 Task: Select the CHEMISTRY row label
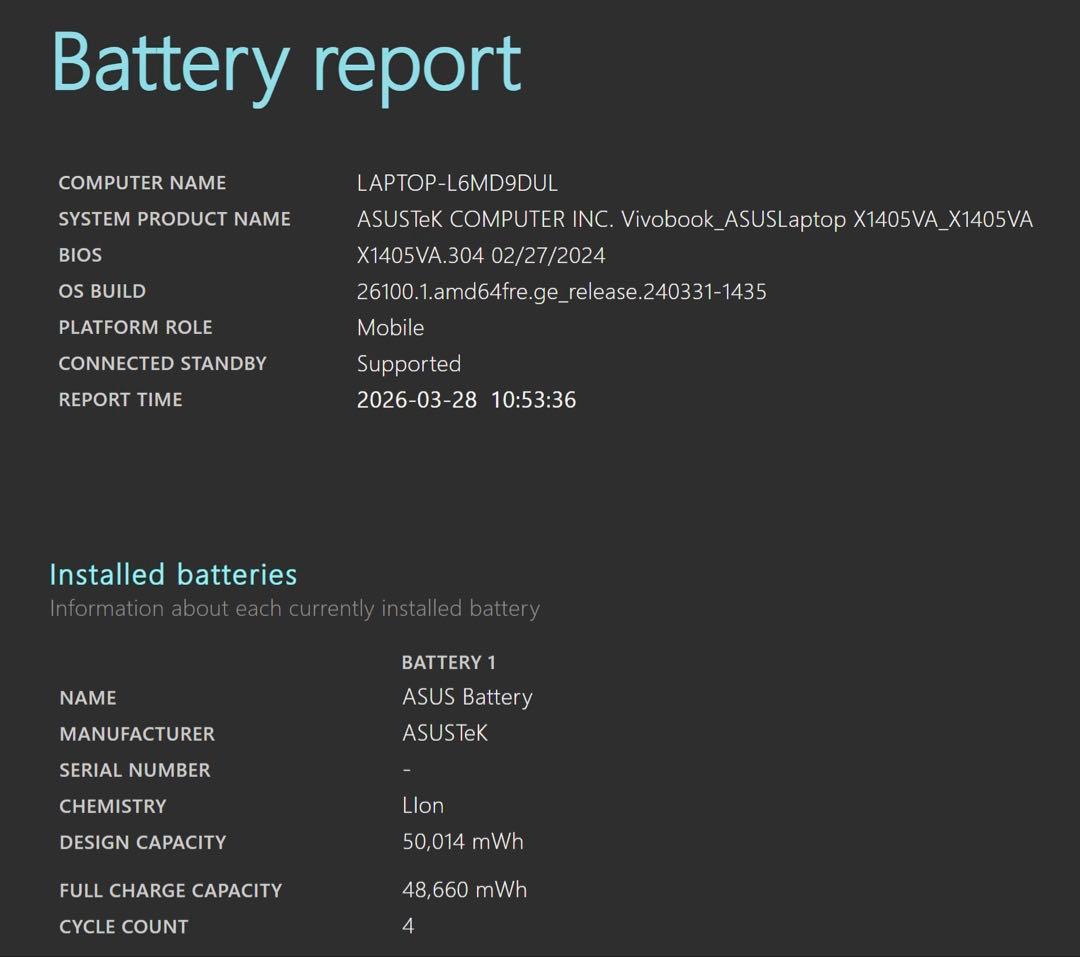(113, 805)
